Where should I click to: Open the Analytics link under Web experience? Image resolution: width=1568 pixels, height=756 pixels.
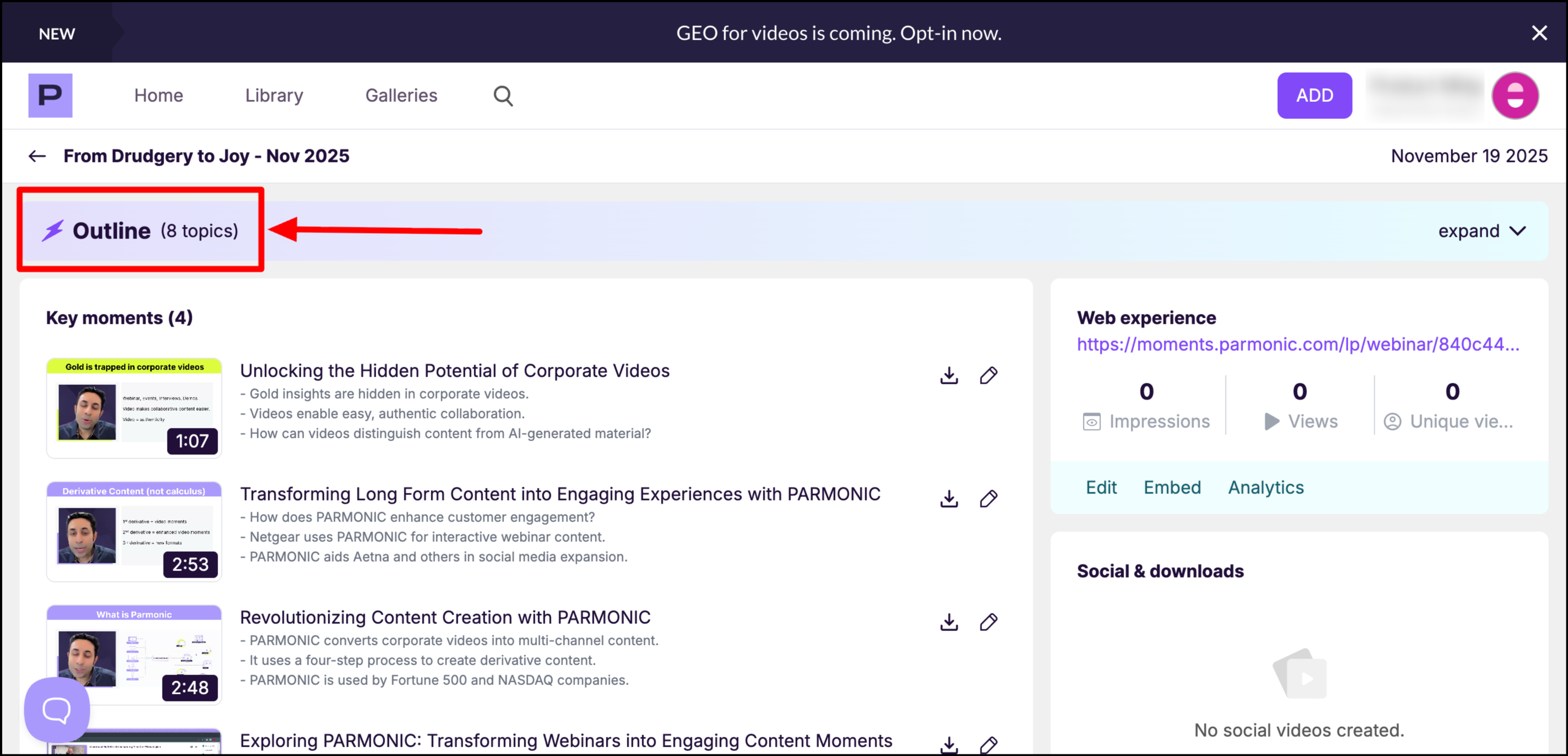[1266, 487]
